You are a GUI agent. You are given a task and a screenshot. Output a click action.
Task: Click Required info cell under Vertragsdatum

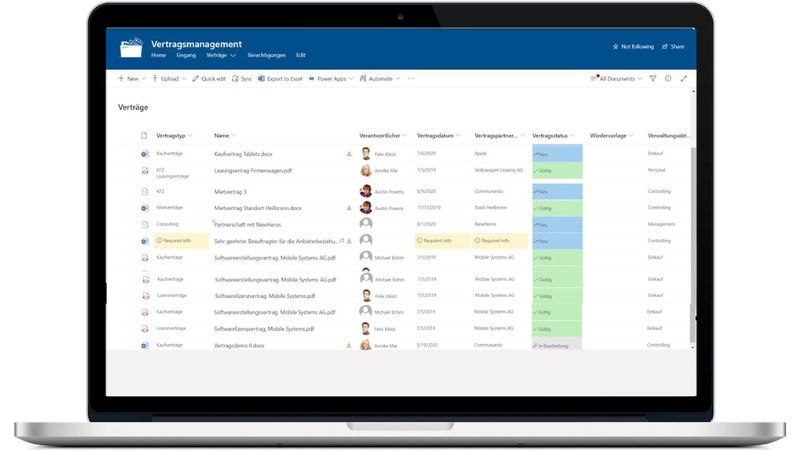[442, 241]
